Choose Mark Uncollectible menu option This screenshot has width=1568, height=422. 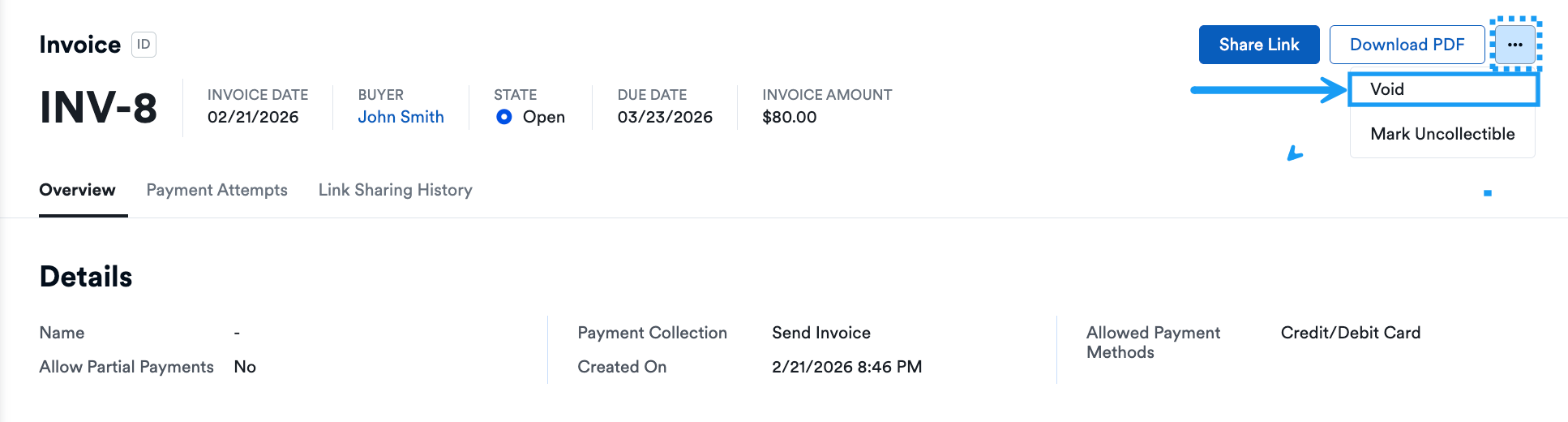click(x=1442, y=134)
